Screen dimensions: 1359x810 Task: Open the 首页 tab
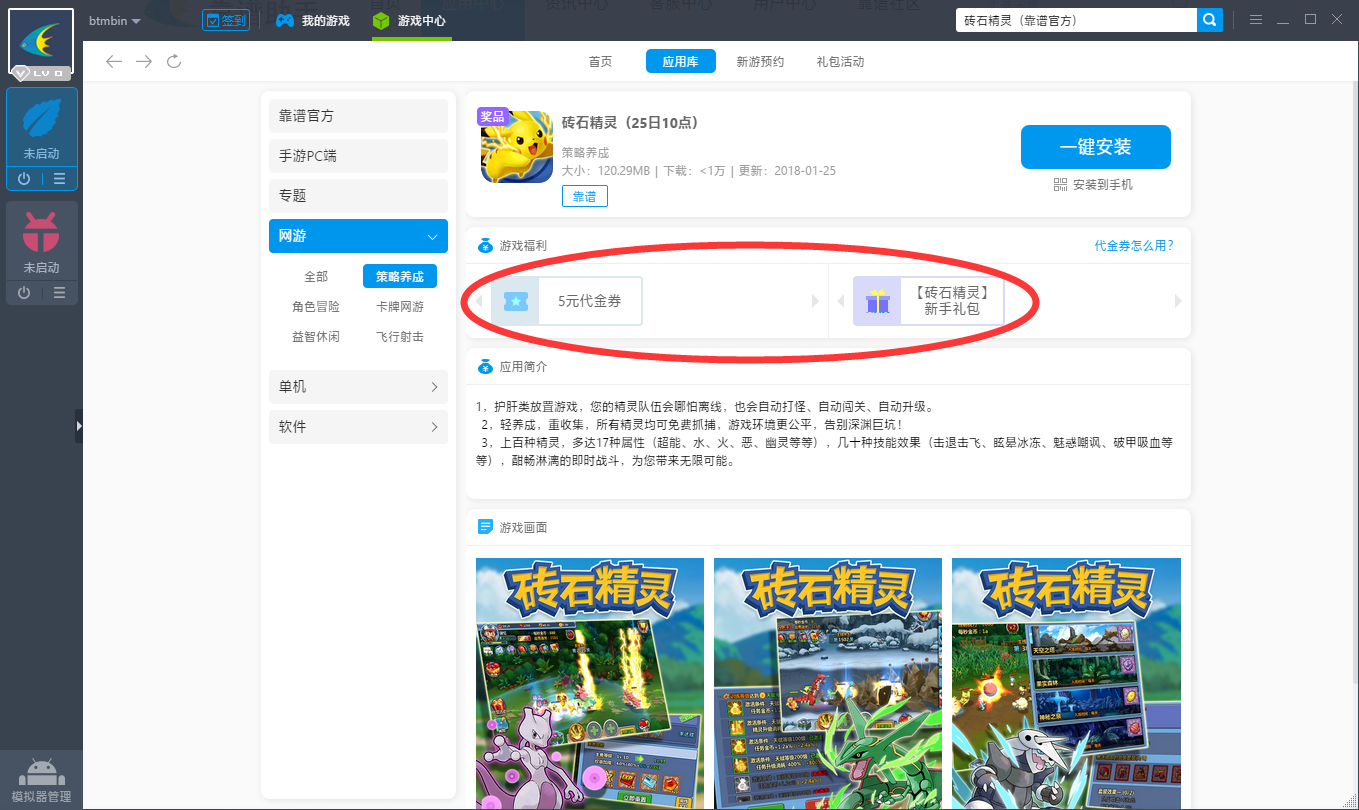[x=600, y=62]
